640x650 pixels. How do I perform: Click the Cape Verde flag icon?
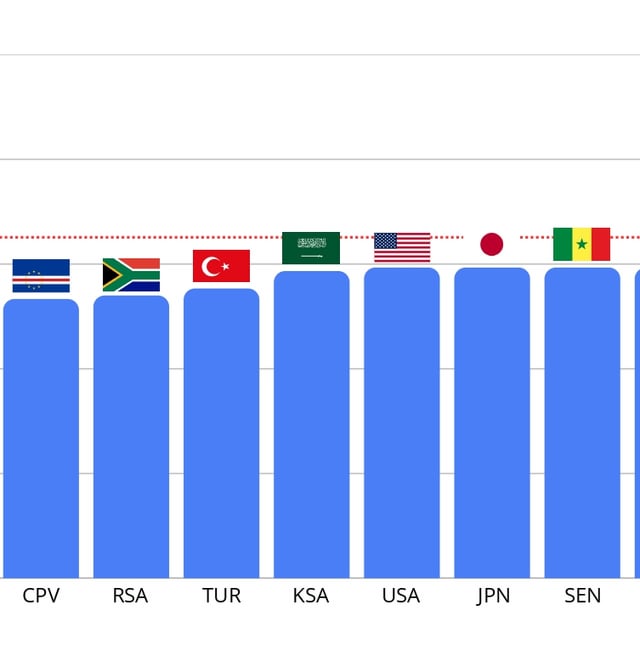pos(41,275)
